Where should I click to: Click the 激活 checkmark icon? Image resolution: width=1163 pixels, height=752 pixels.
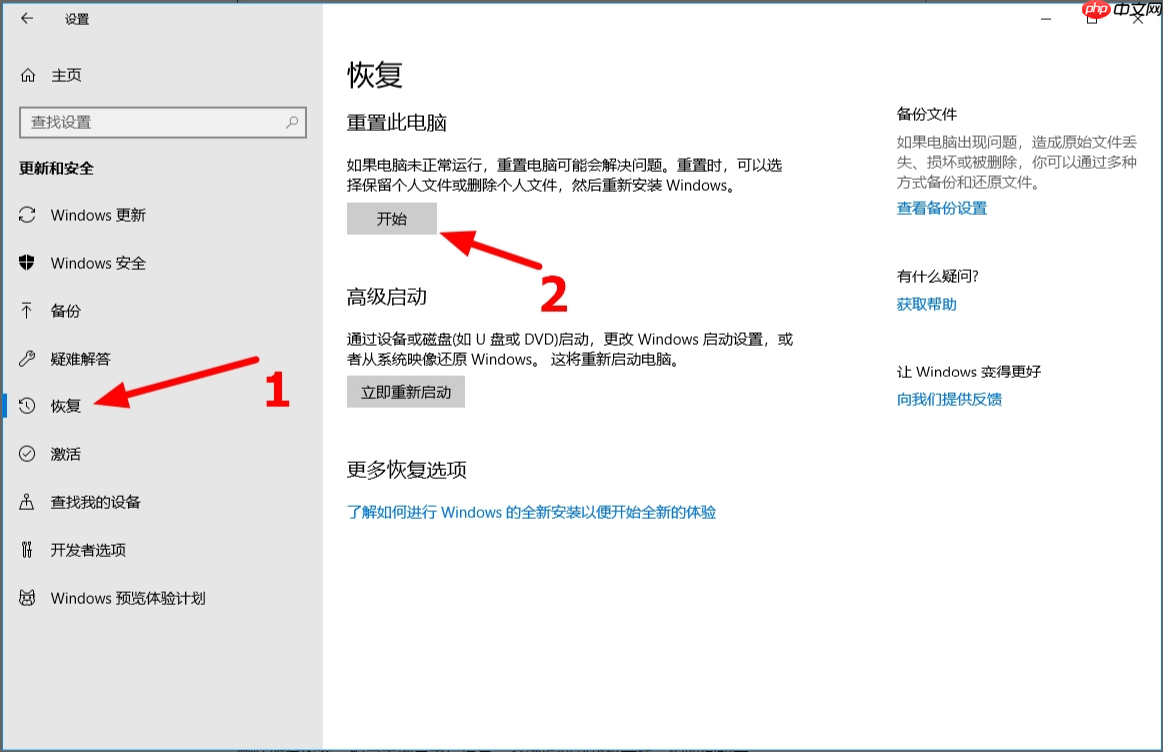[28, 454]
